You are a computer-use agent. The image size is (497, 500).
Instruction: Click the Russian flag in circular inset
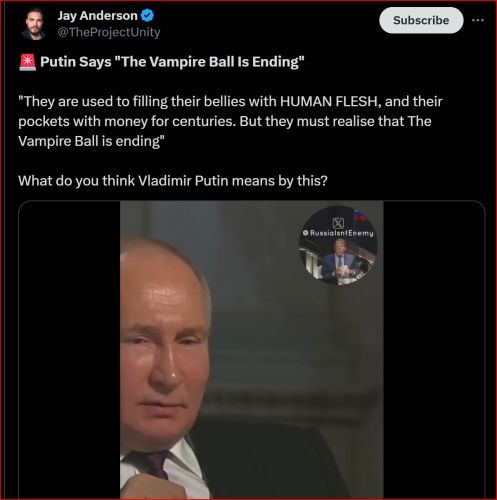[360, 215]
